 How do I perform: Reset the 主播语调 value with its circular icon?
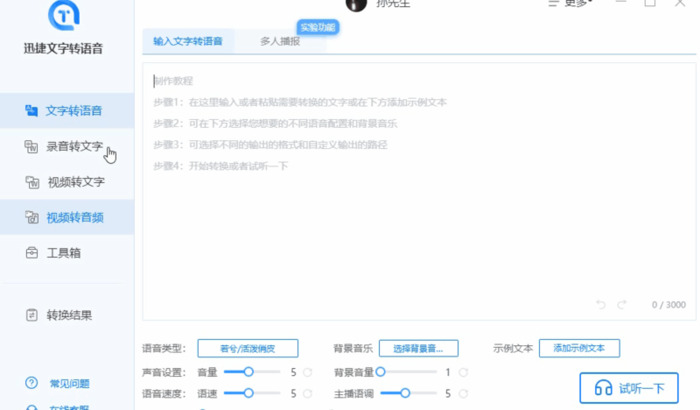(x=463, y=393)
